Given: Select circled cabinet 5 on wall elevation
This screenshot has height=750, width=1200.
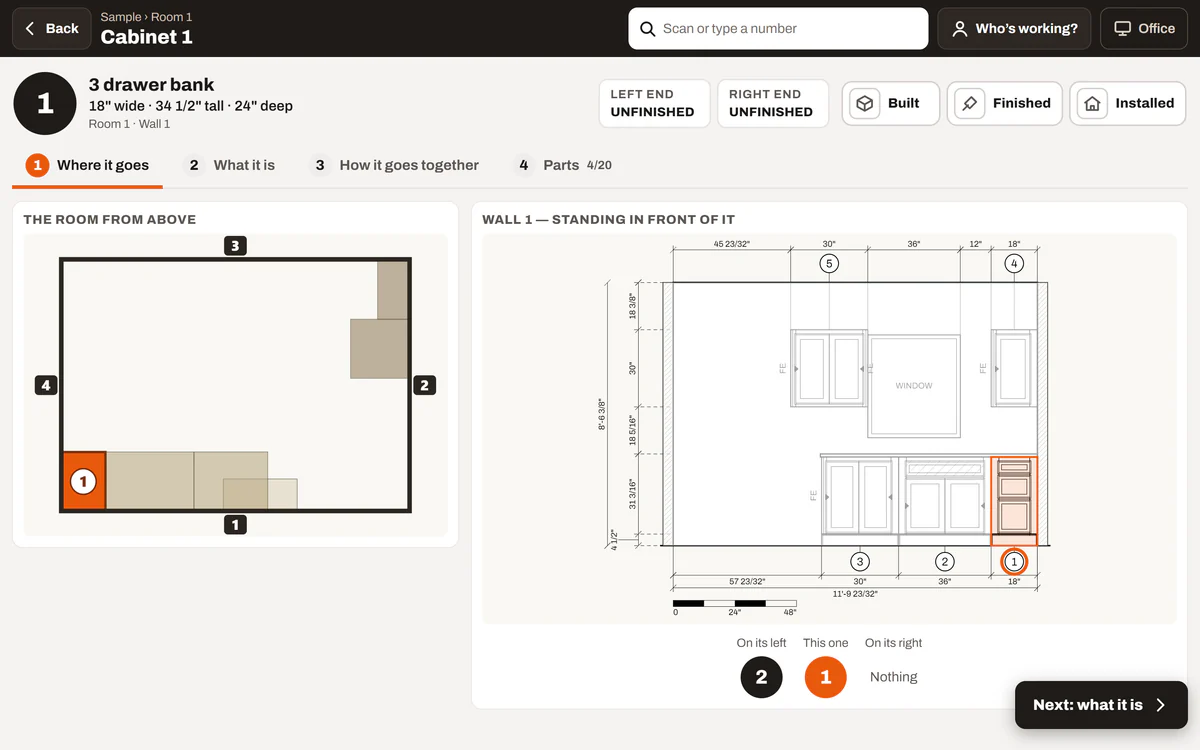Looking at the screenshot, I should click(829, 264).
